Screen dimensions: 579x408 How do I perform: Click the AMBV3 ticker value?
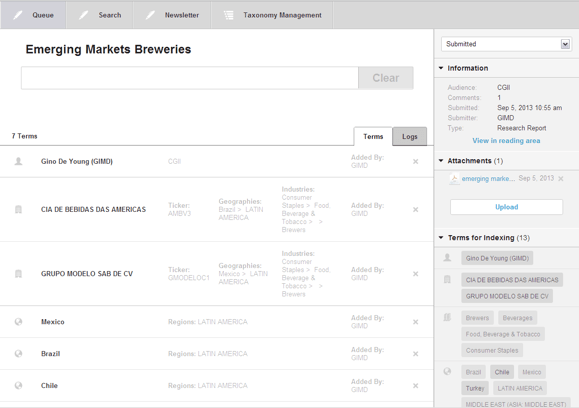coord(179,213)
